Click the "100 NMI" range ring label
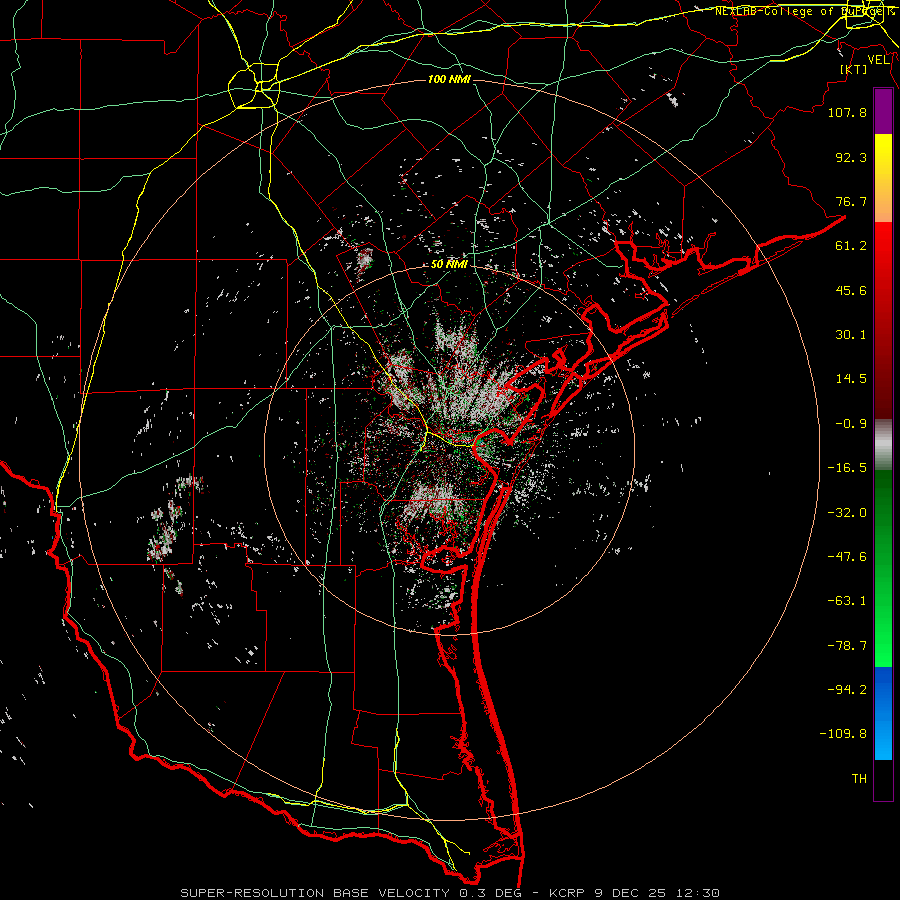900x900 pixels. coord(449,79)
